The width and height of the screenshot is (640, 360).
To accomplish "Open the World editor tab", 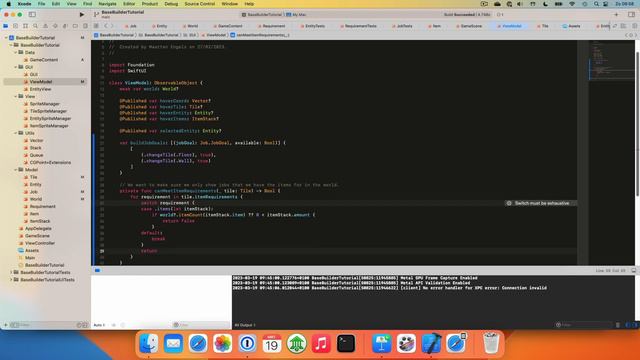I will pyautogui.click(x=190, y=26).
